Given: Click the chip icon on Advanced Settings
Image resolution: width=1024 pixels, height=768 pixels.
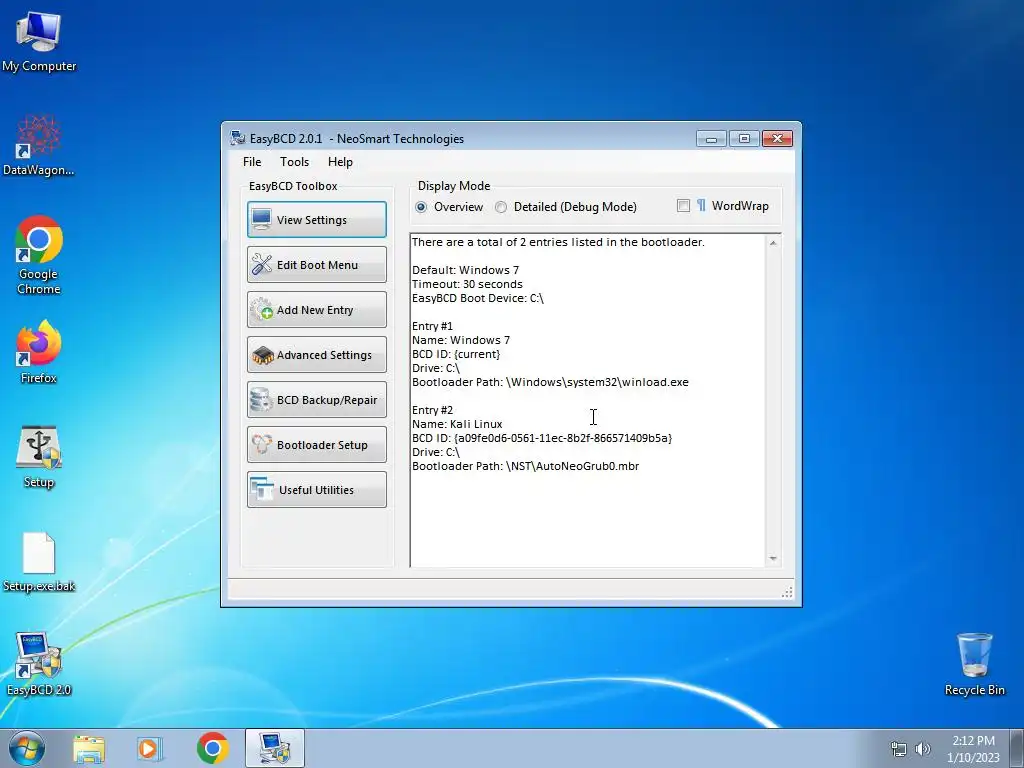Looking at the screenshot, I should pos(263,355).
